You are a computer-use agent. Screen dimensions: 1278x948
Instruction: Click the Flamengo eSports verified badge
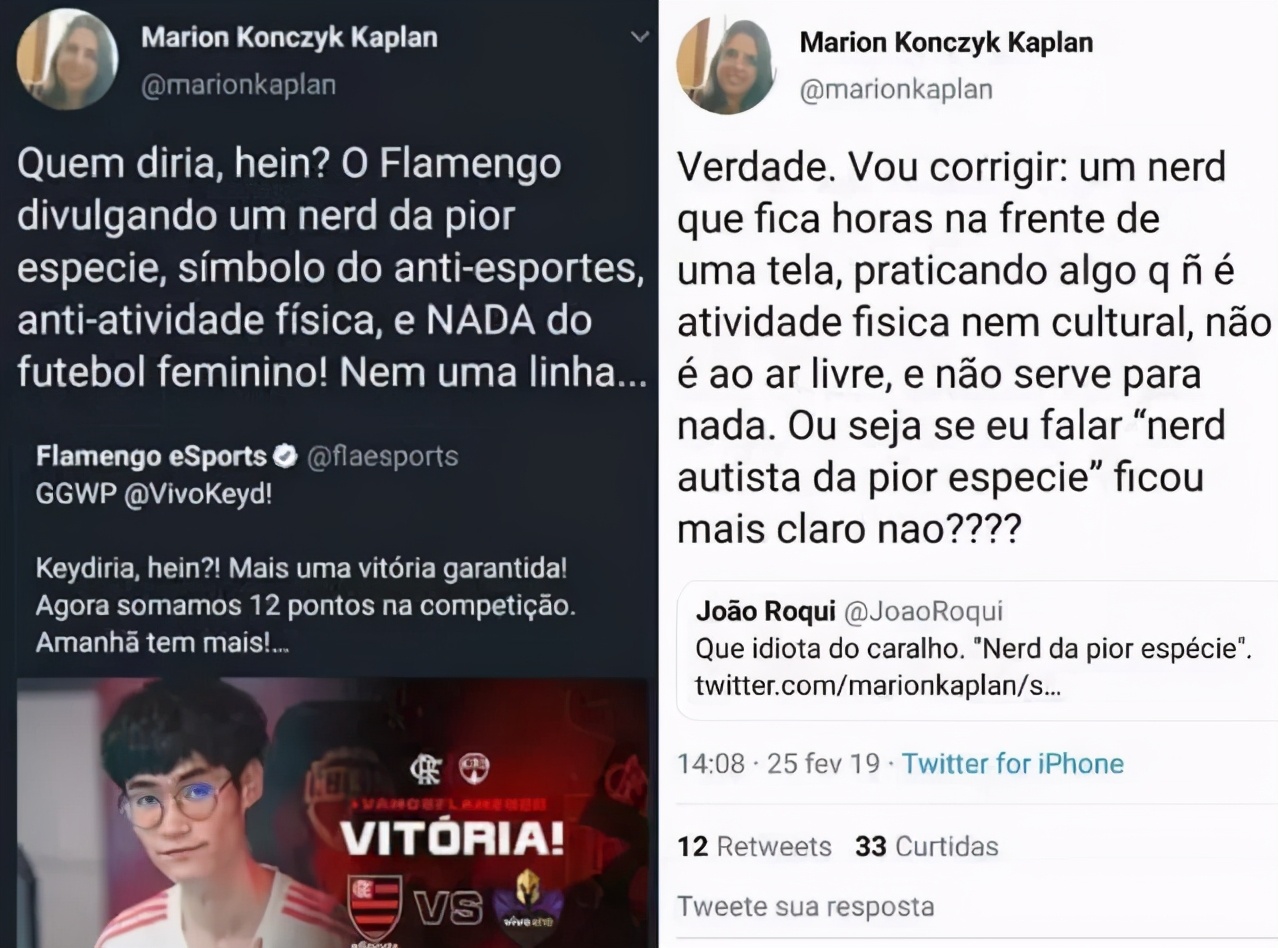click(x=285, y=457)
